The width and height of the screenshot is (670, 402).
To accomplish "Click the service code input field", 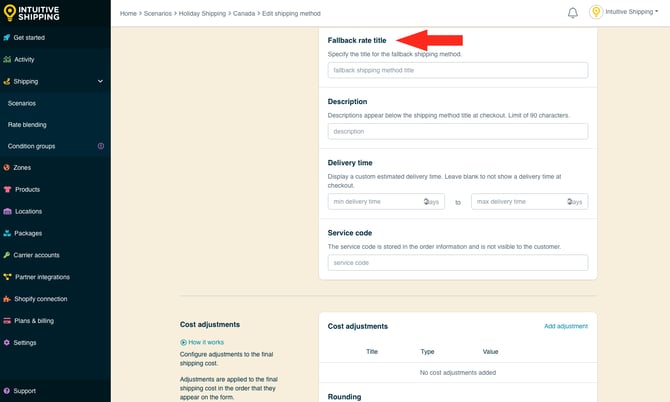I will point(457,263).
